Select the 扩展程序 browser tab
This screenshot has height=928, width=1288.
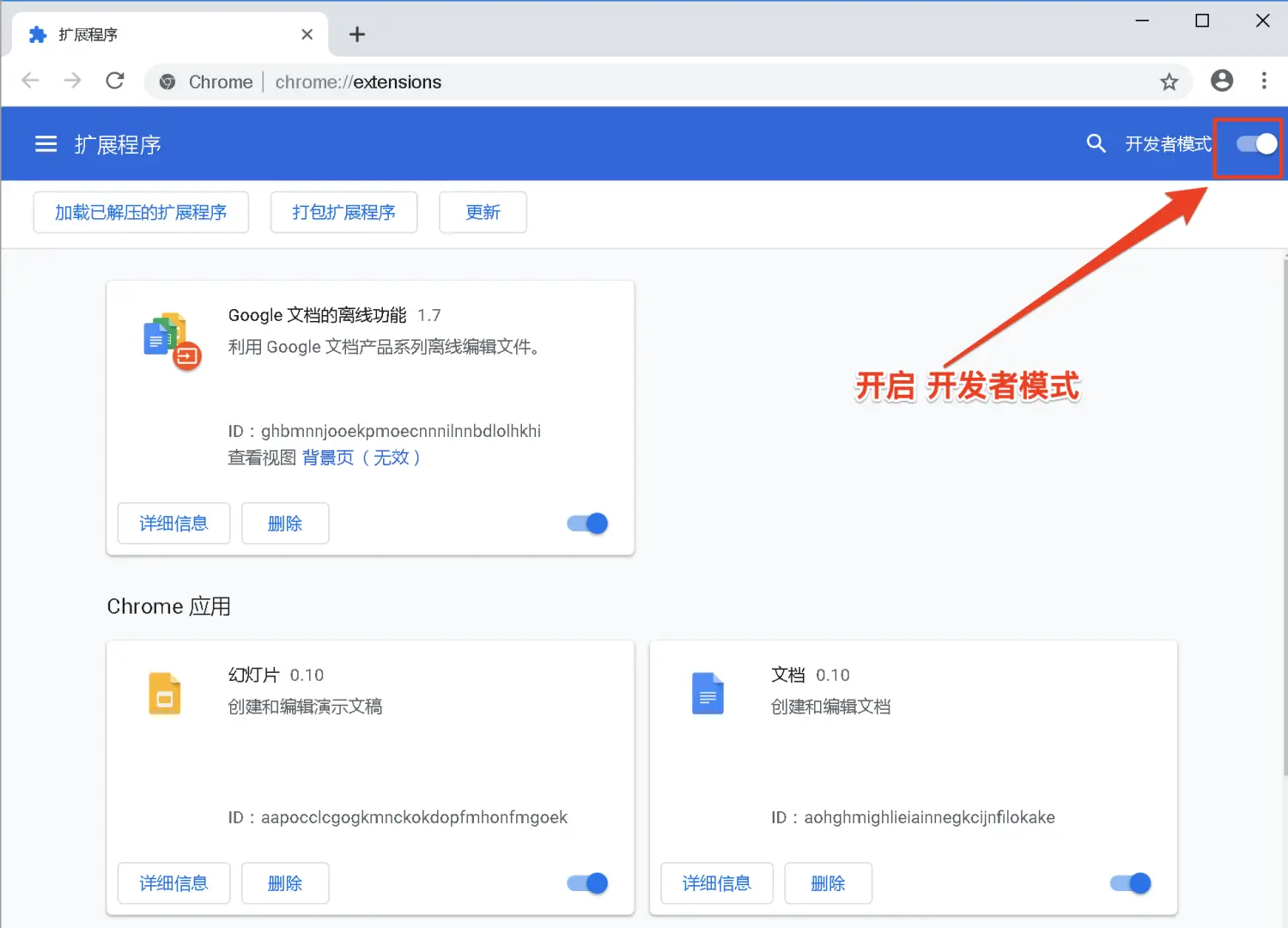(170, 34)
